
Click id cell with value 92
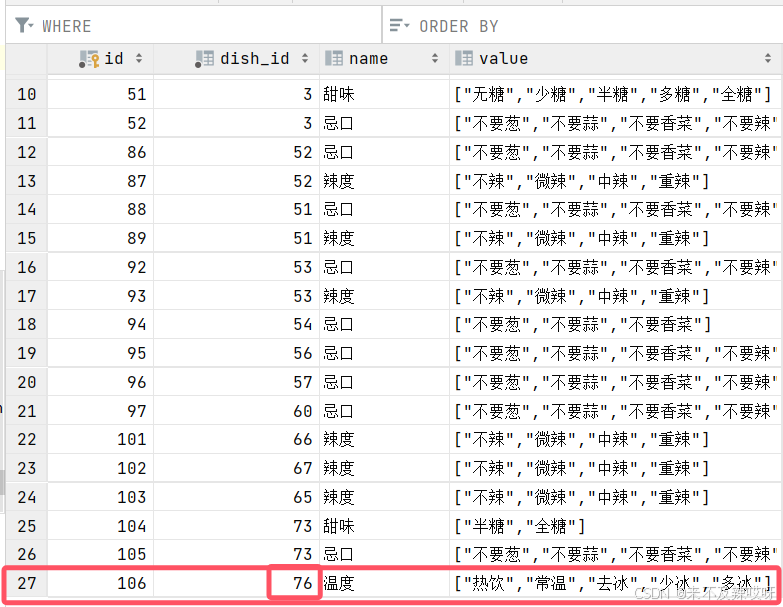(100, 267)
